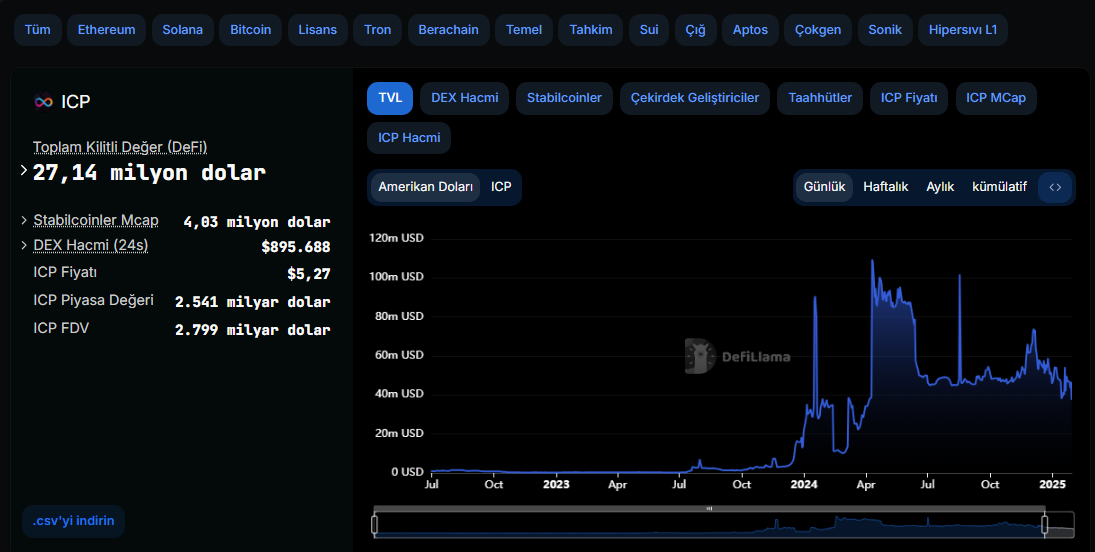Click the ICP FDV label

tap(61, 328)
